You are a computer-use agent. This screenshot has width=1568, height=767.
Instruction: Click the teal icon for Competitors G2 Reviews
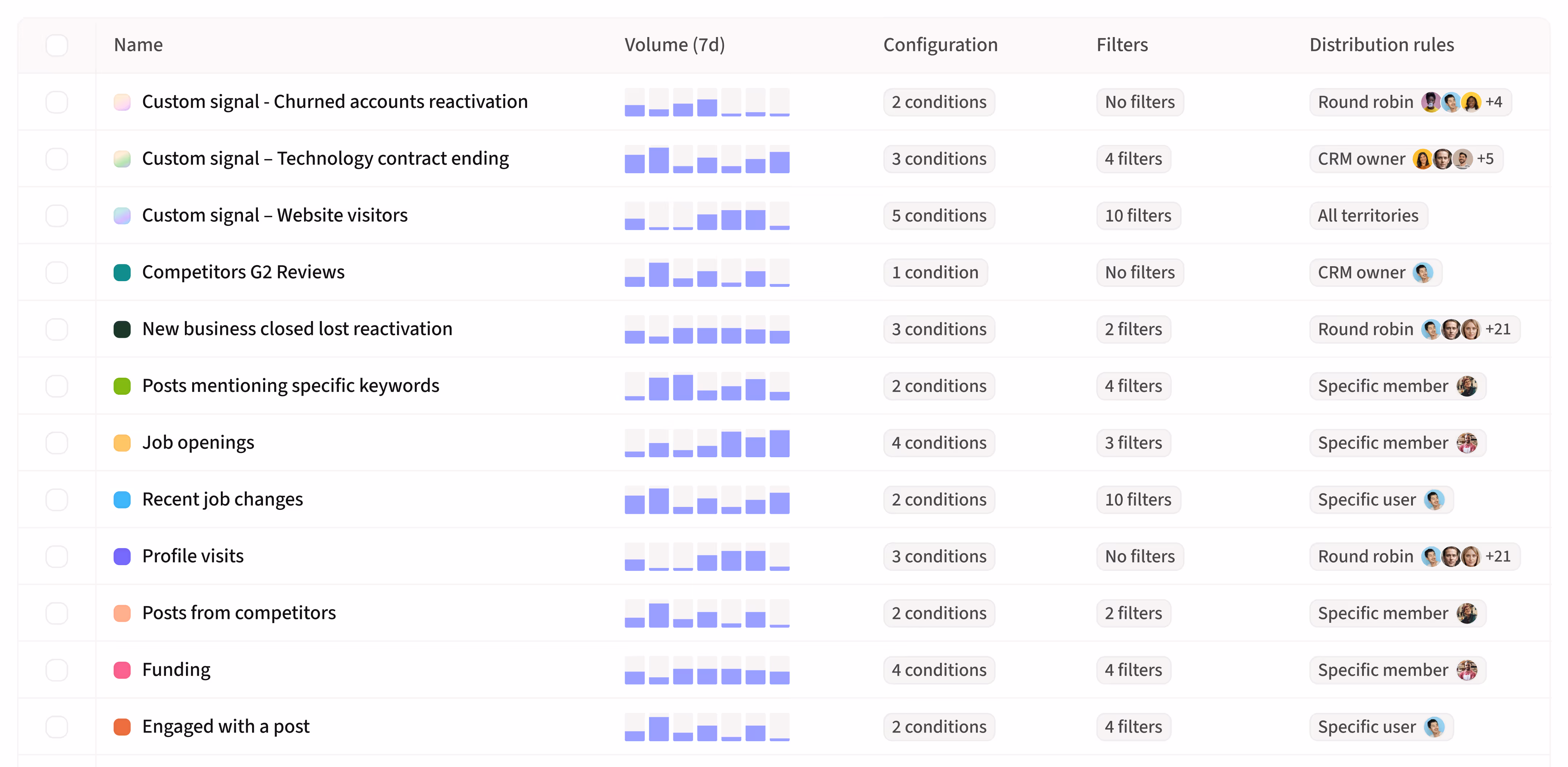(x=122, y=272)
